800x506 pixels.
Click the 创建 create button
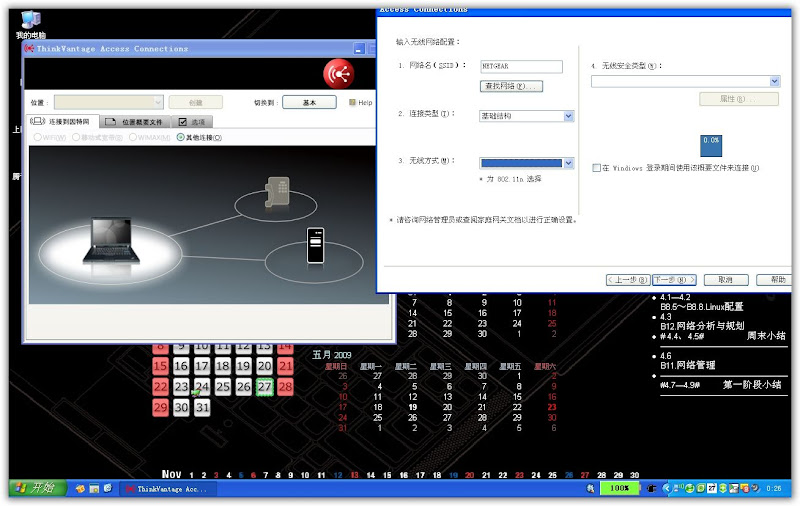pos(195,102)
